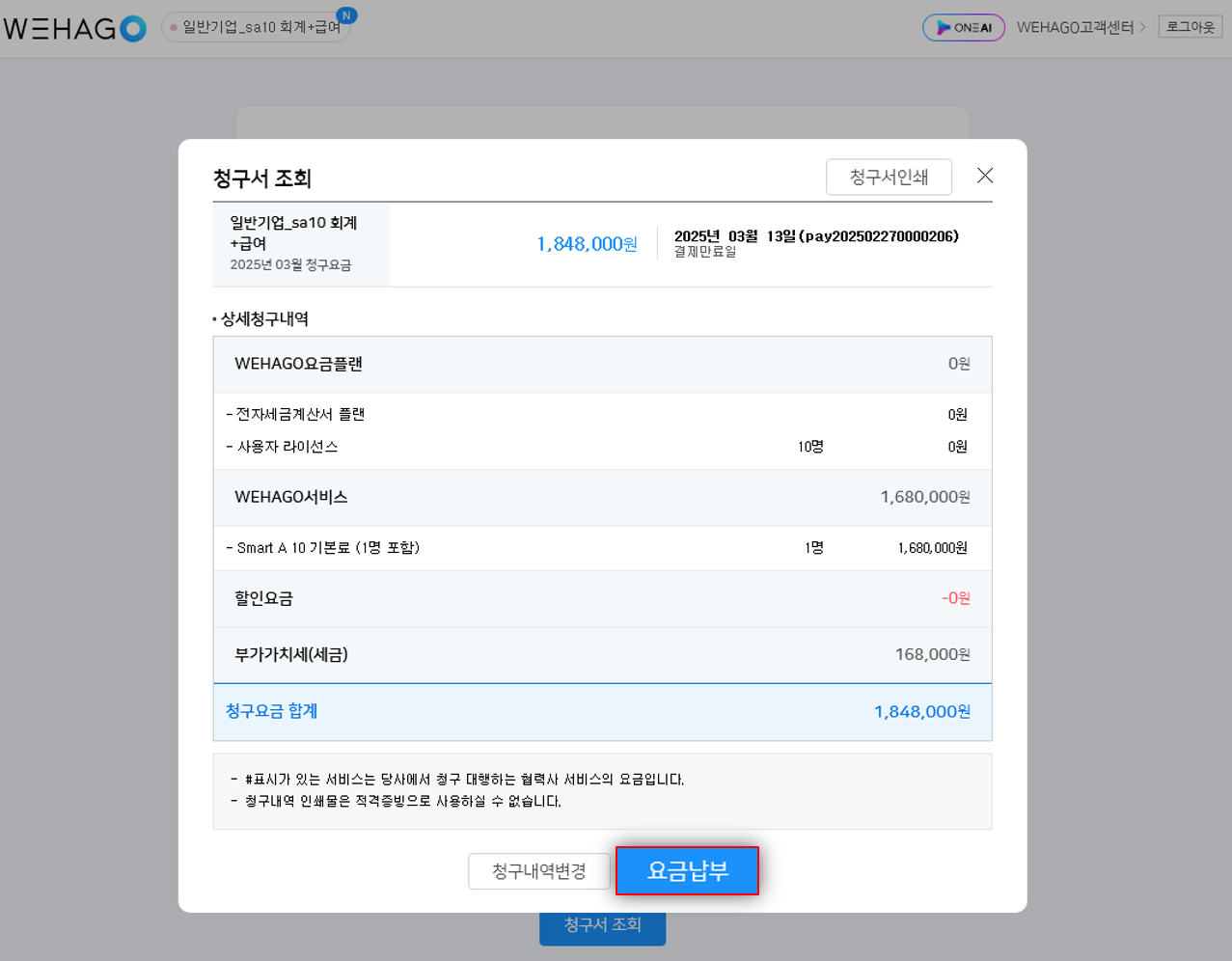Close the 청구서 조회 dialog

[985, 175]
